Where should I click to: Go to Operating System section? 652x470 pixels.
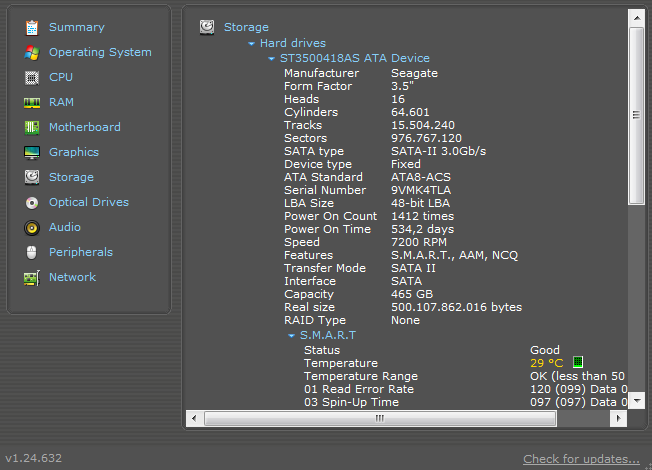[x=100, y=52]
